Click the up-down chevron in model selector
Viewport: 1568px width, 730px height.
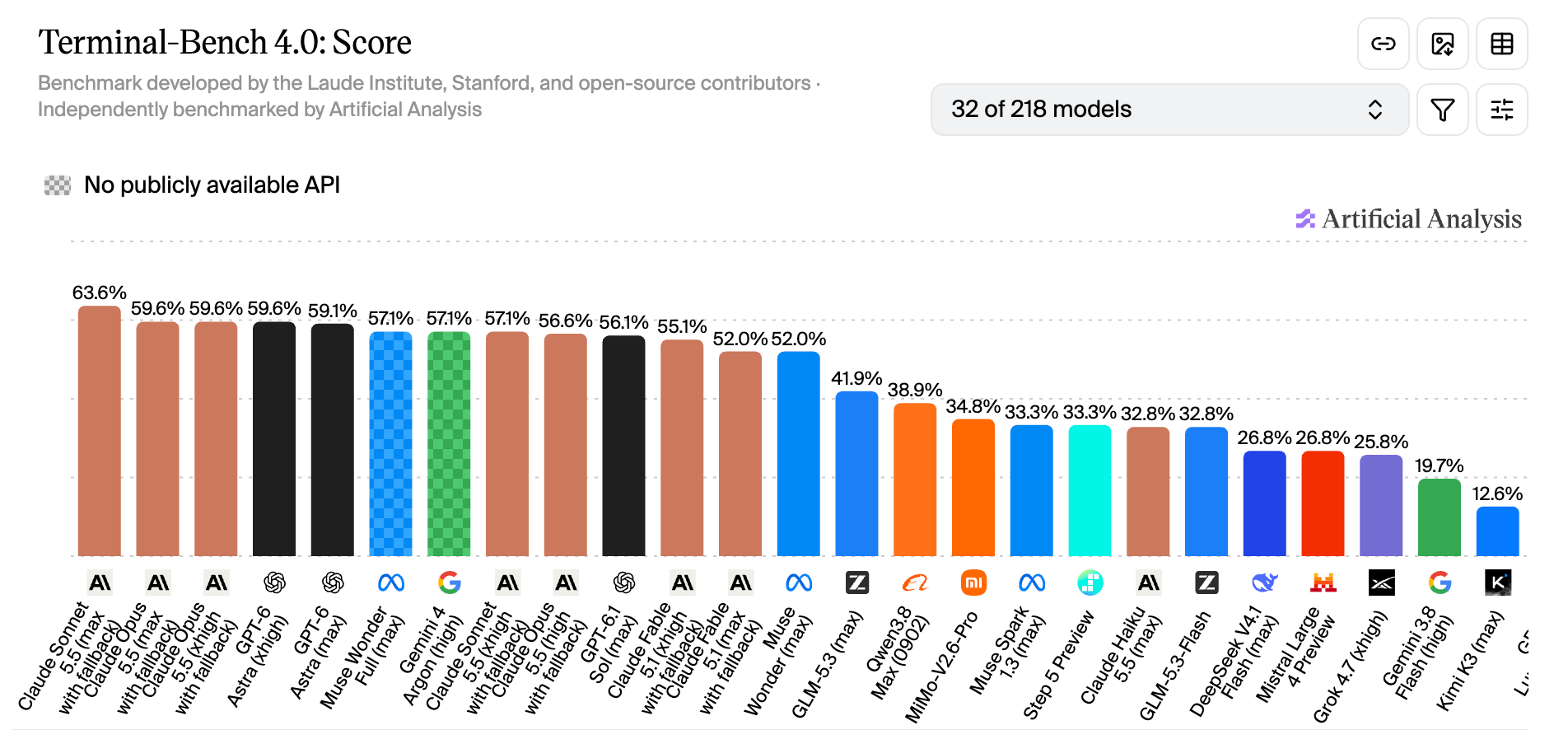click(1375, 110)
